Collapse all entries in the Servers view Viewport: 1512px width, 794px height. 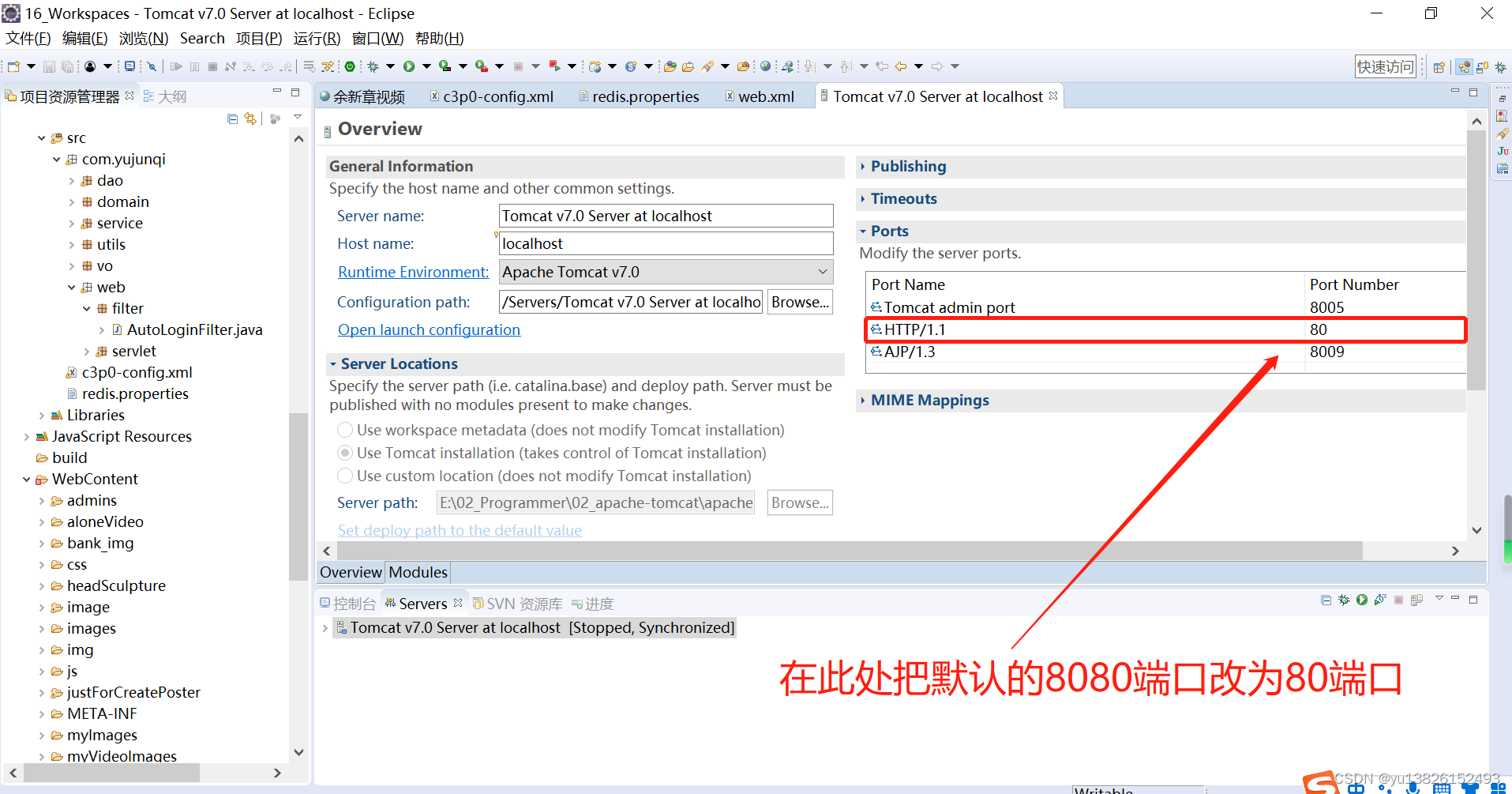(1326, 600)
